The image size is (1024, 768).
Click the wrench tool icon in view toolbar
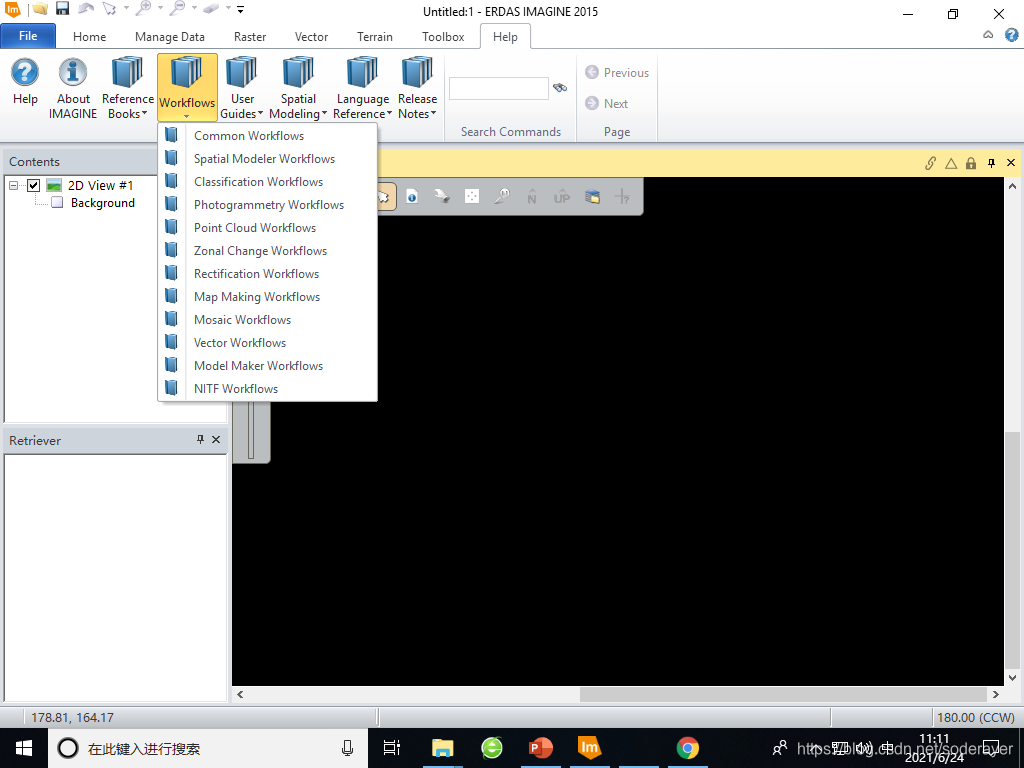point(442,196)
